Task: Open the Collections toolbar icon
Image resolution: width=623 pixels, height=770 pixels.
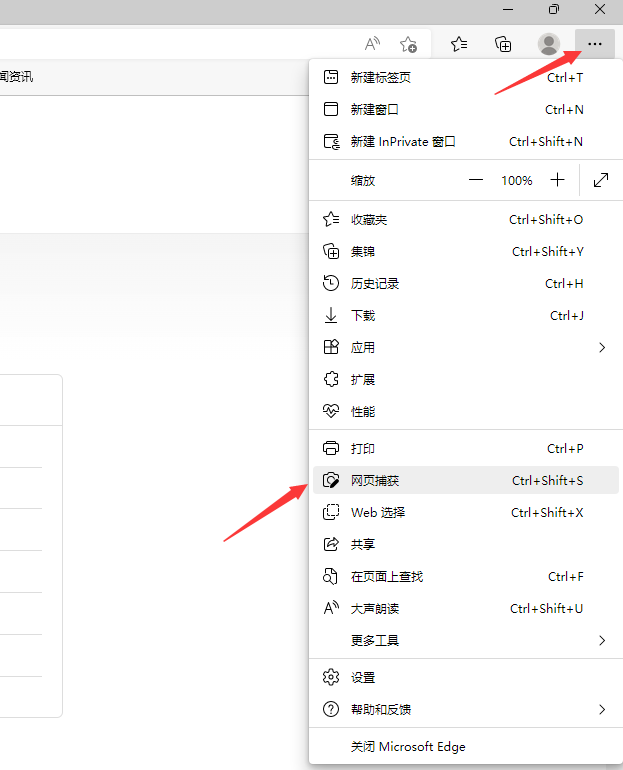Action: tap(504, 44)
